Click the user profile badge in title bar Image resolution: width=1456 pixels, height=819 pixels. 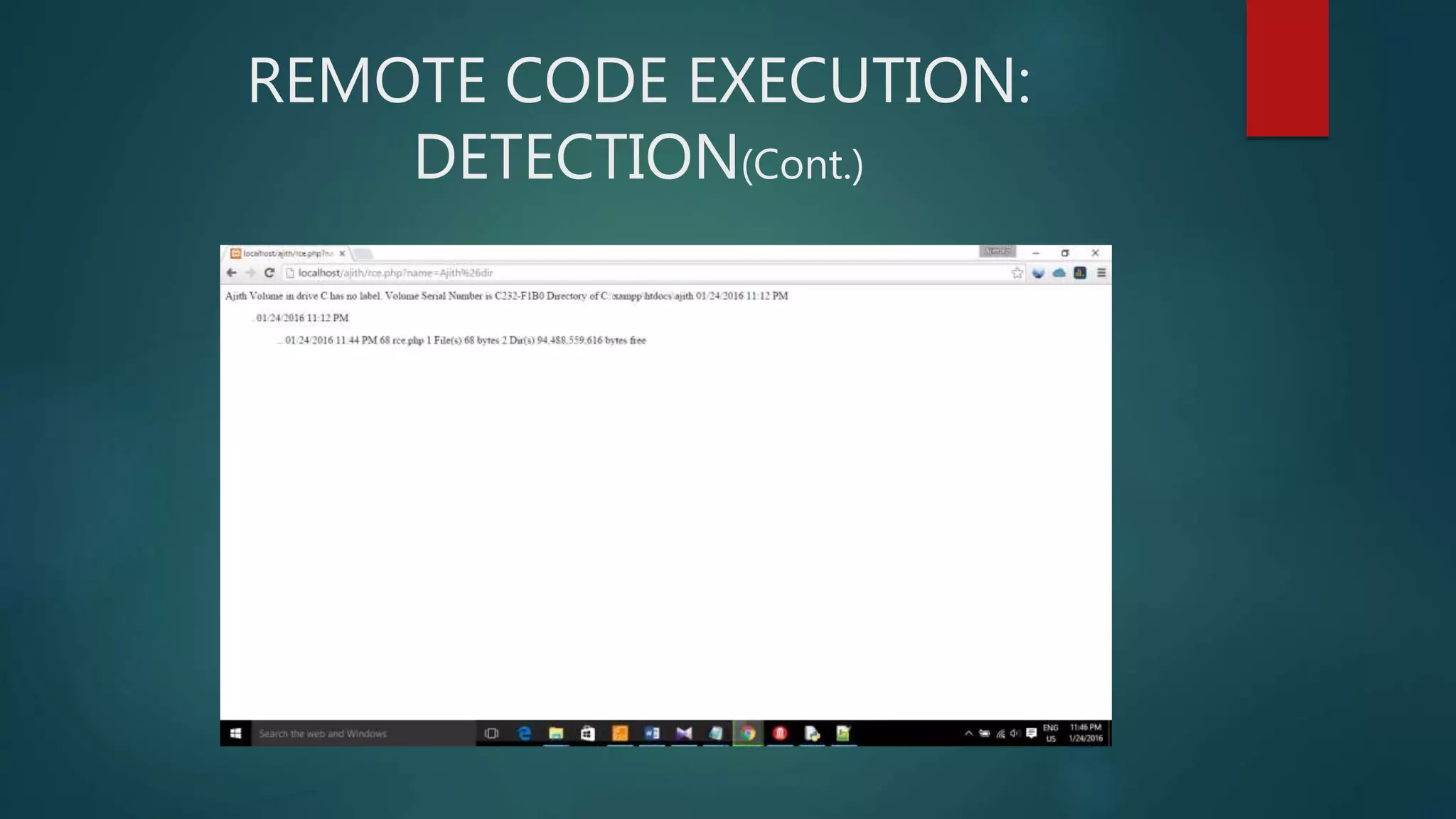(x=997, y=251)
